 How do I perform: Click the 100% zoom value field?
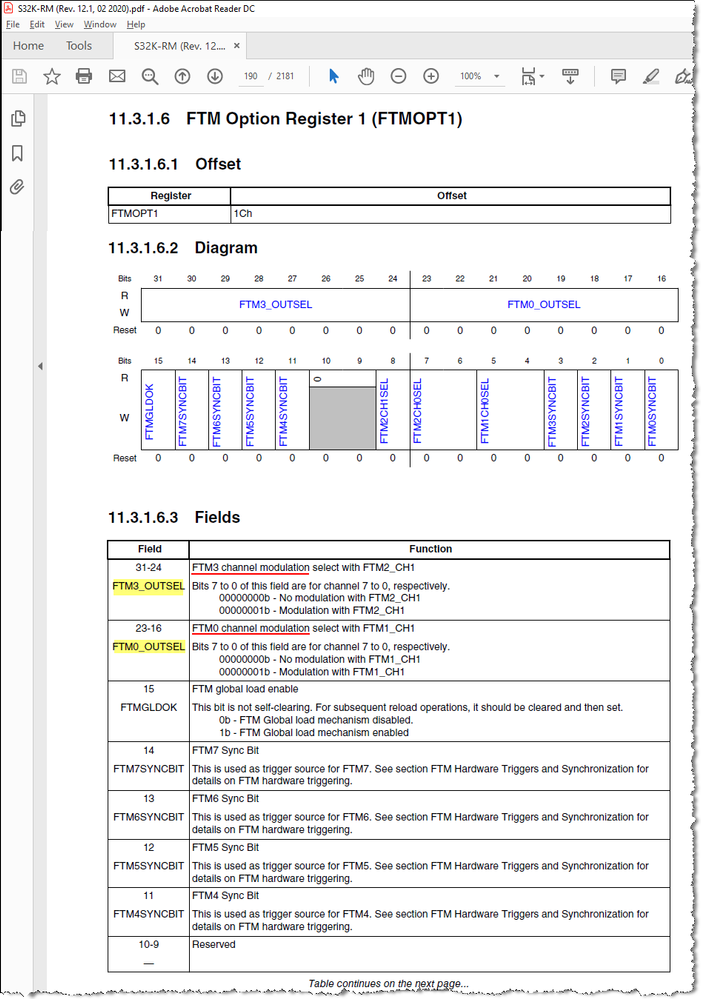pos(471,76)
